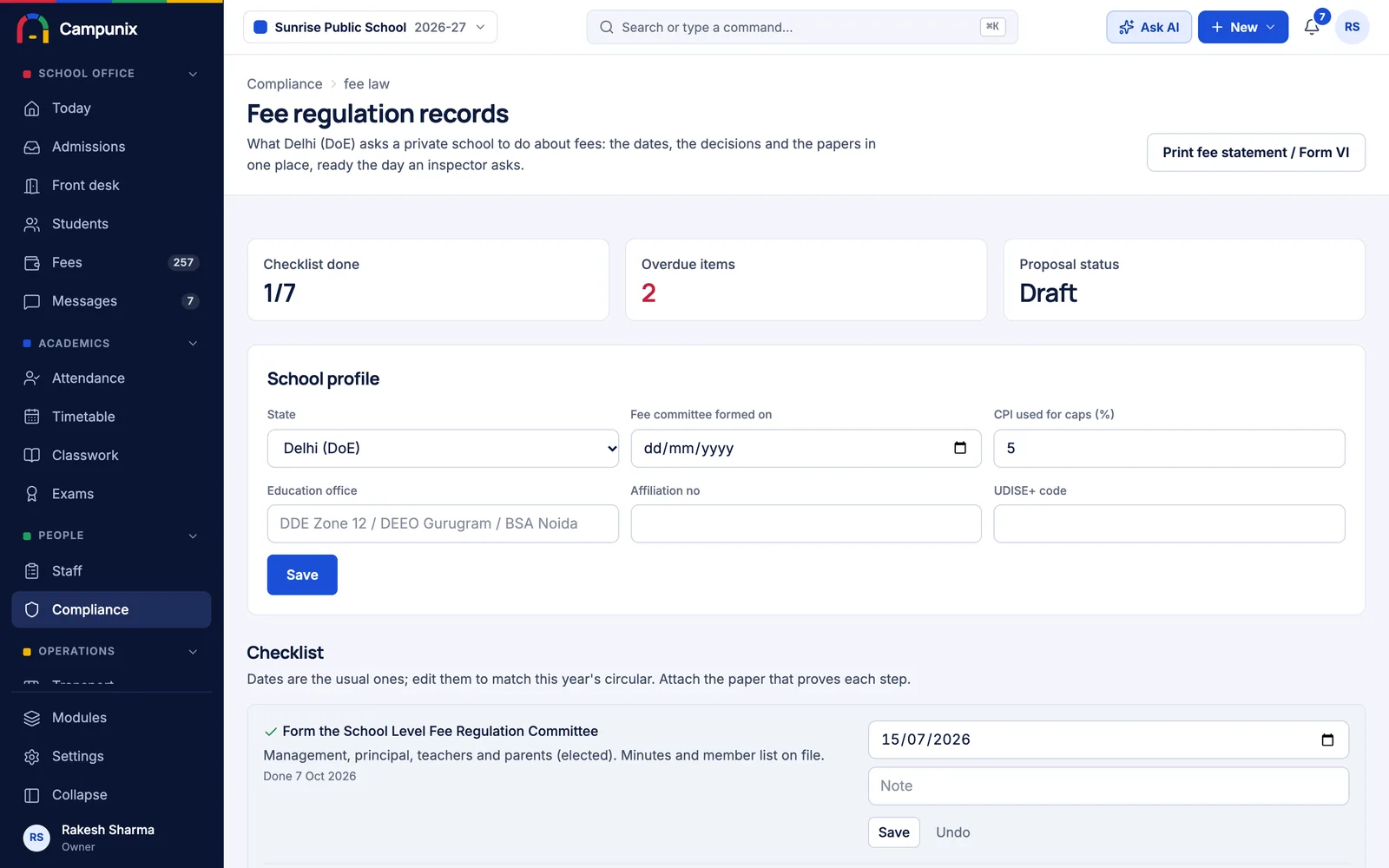
Task: Click the Campunix logo icon
Action: tap(33, 29)
